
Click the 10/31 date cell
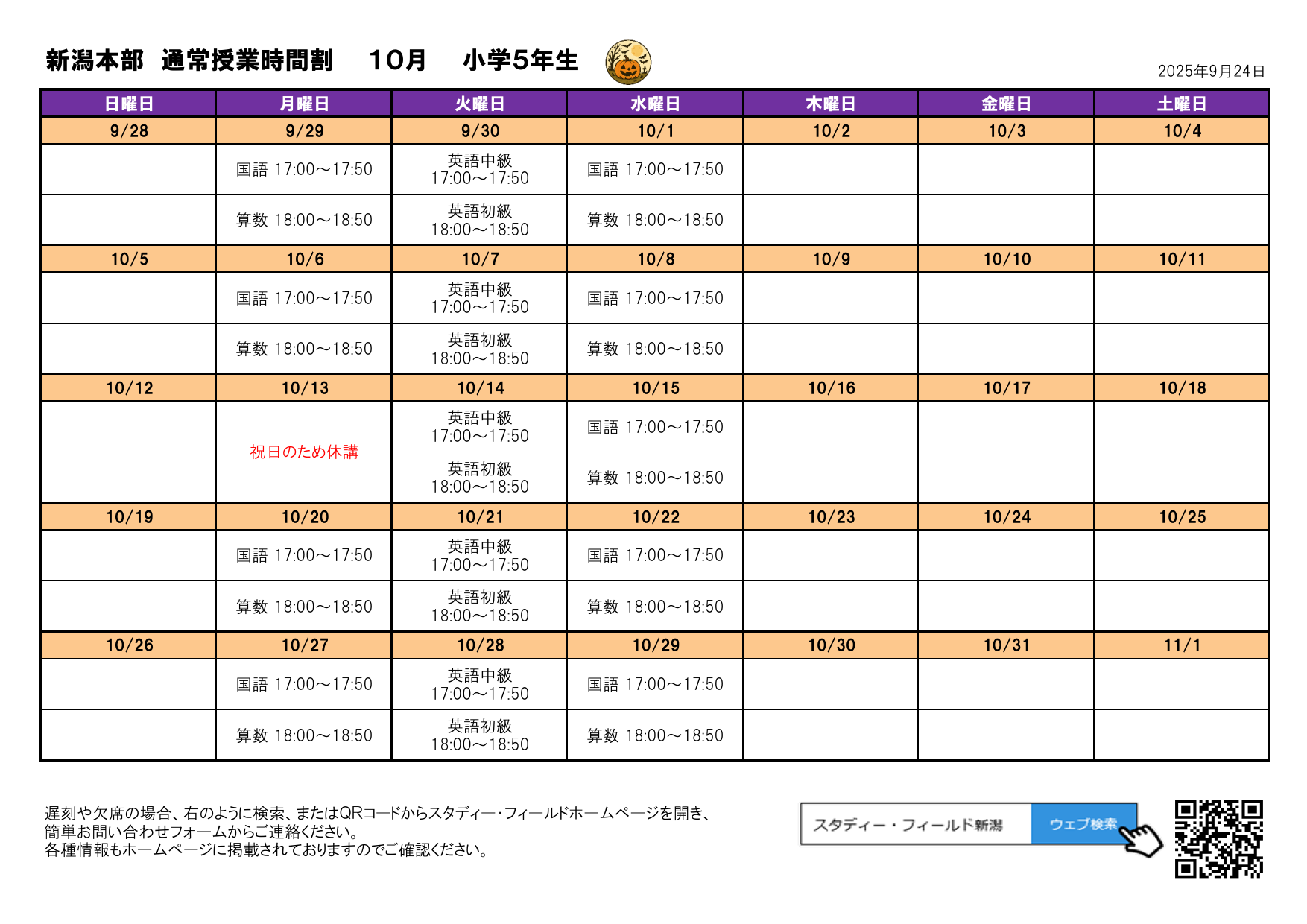1006,645
